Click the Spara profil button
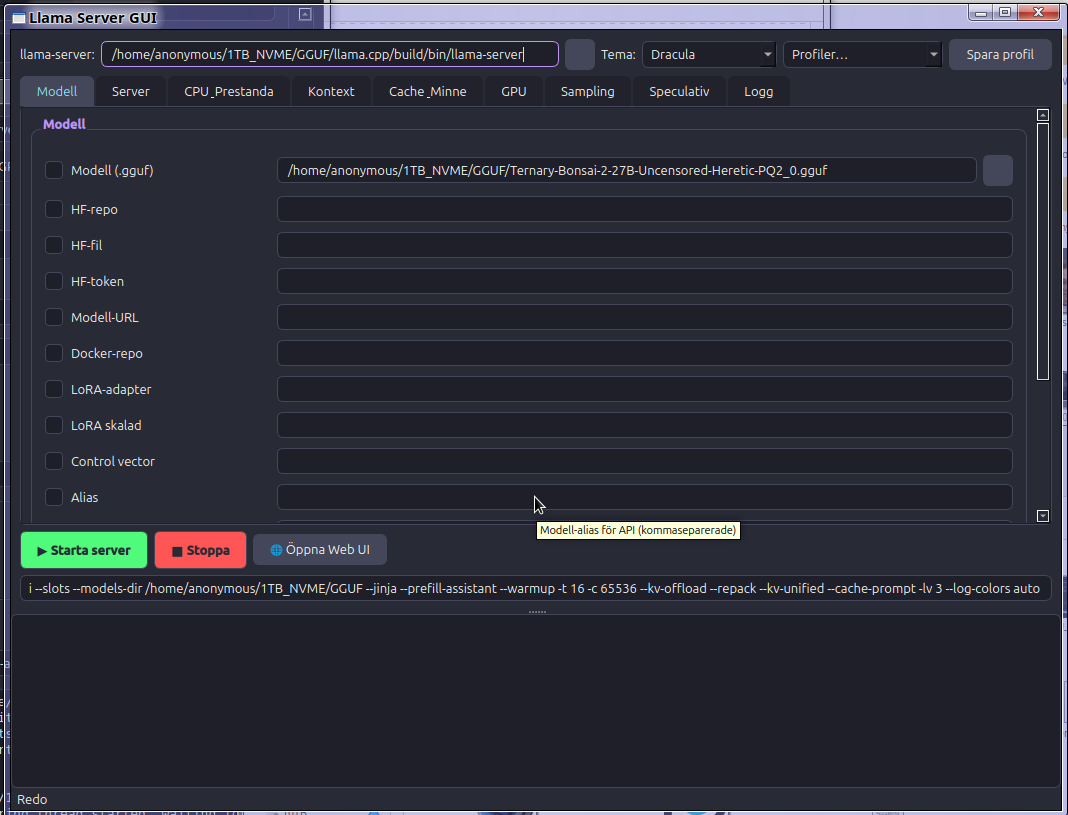The width and height of the screenshot is (1068, 815). (1000, 54)
